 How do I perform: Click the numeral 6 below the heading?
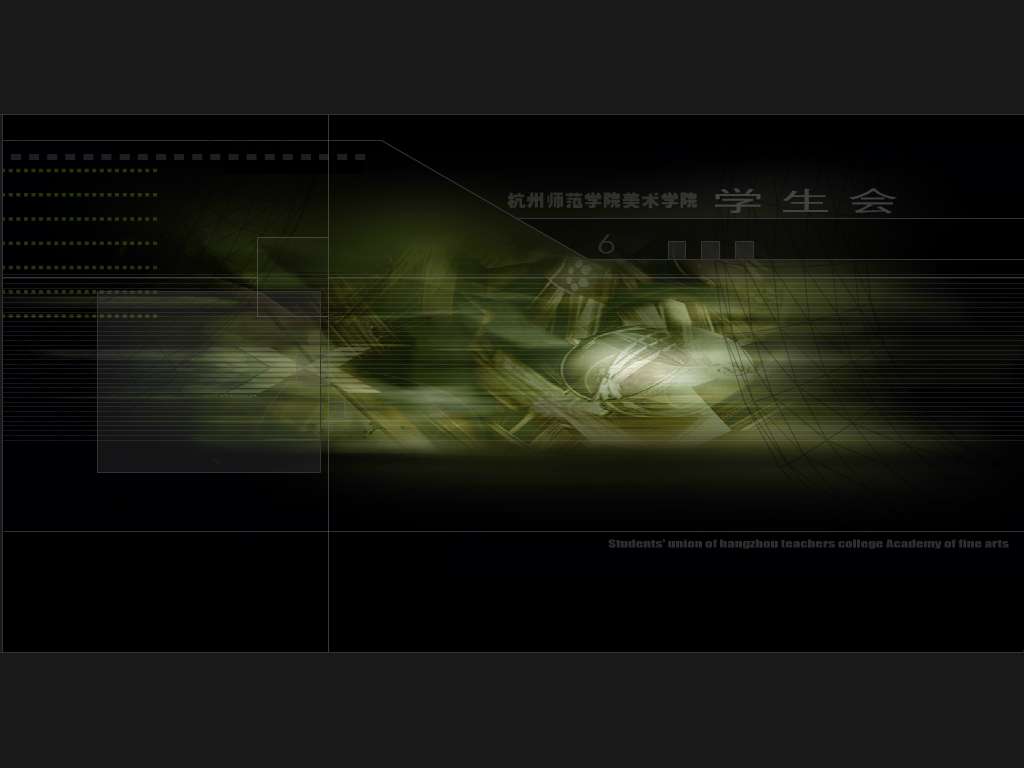point(606,244)
